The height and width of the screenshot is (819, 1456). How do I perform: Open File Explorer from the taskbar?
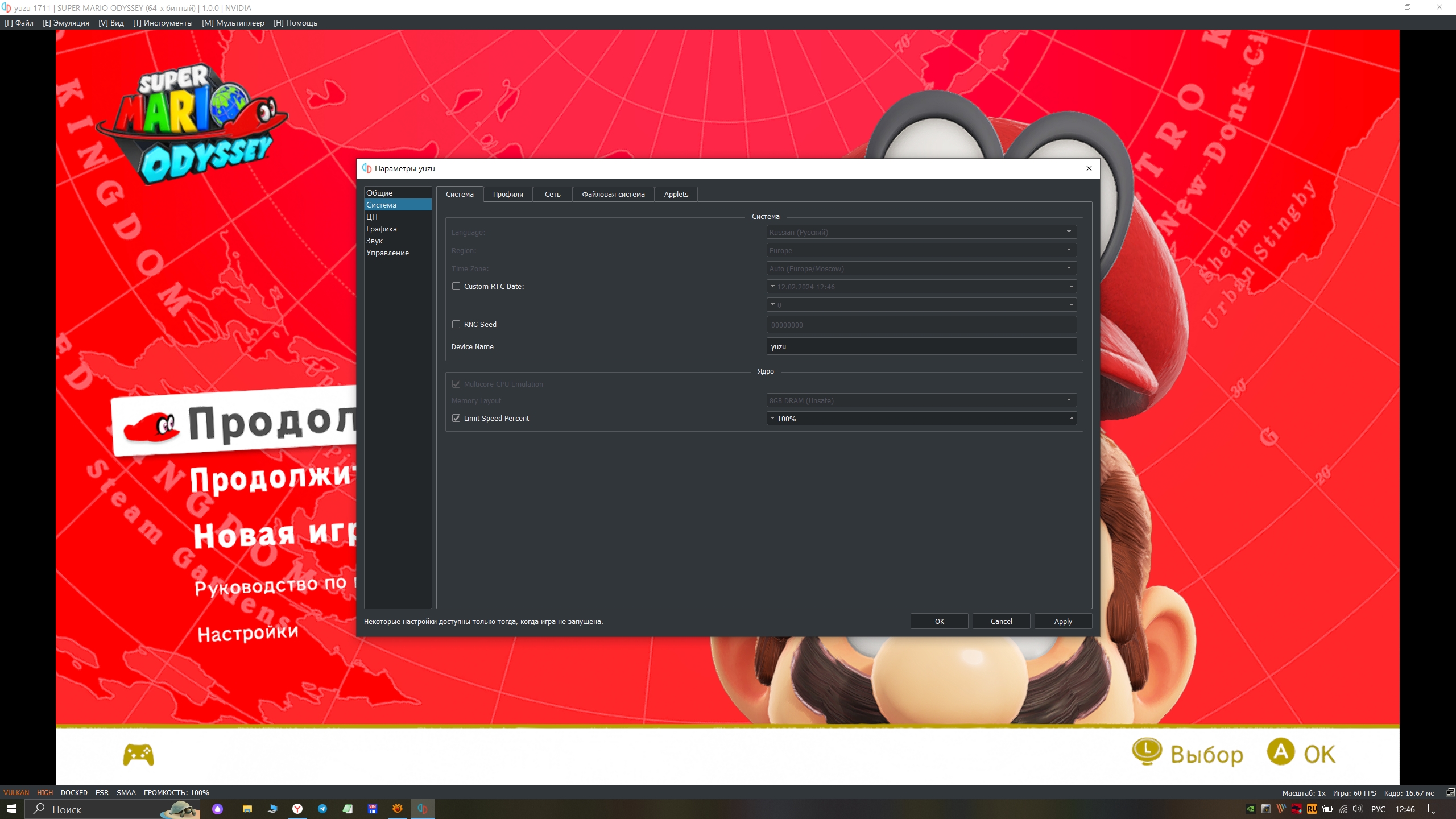pos(247,809)
